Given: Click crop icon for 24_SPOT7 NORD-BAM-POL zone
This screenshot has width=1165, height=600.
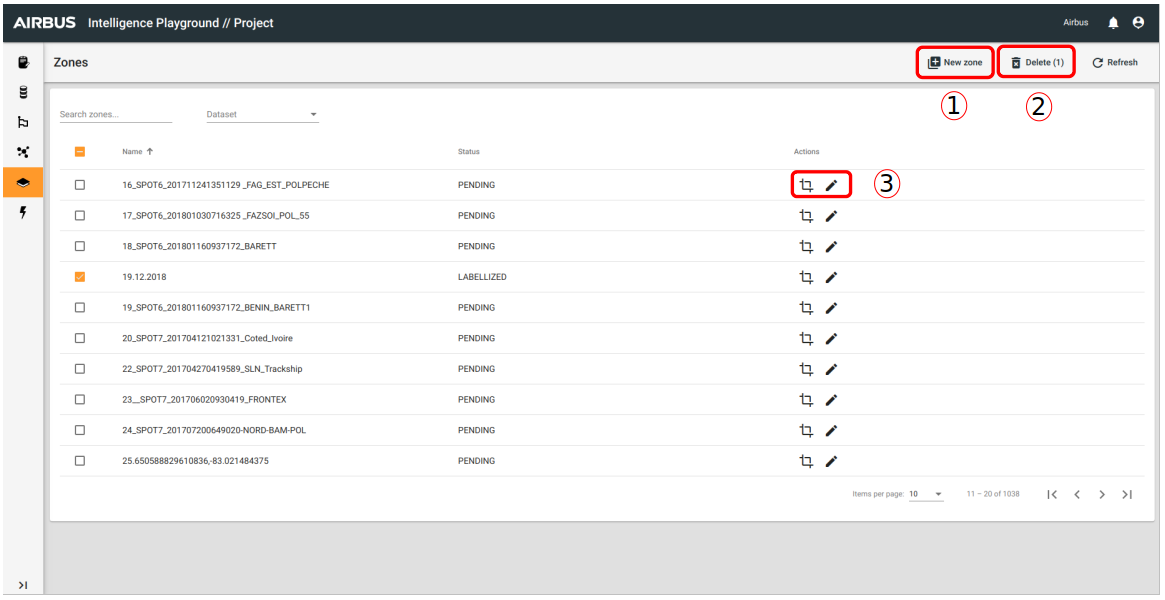Looking at the screenshot, I should [x=806, y=430].
